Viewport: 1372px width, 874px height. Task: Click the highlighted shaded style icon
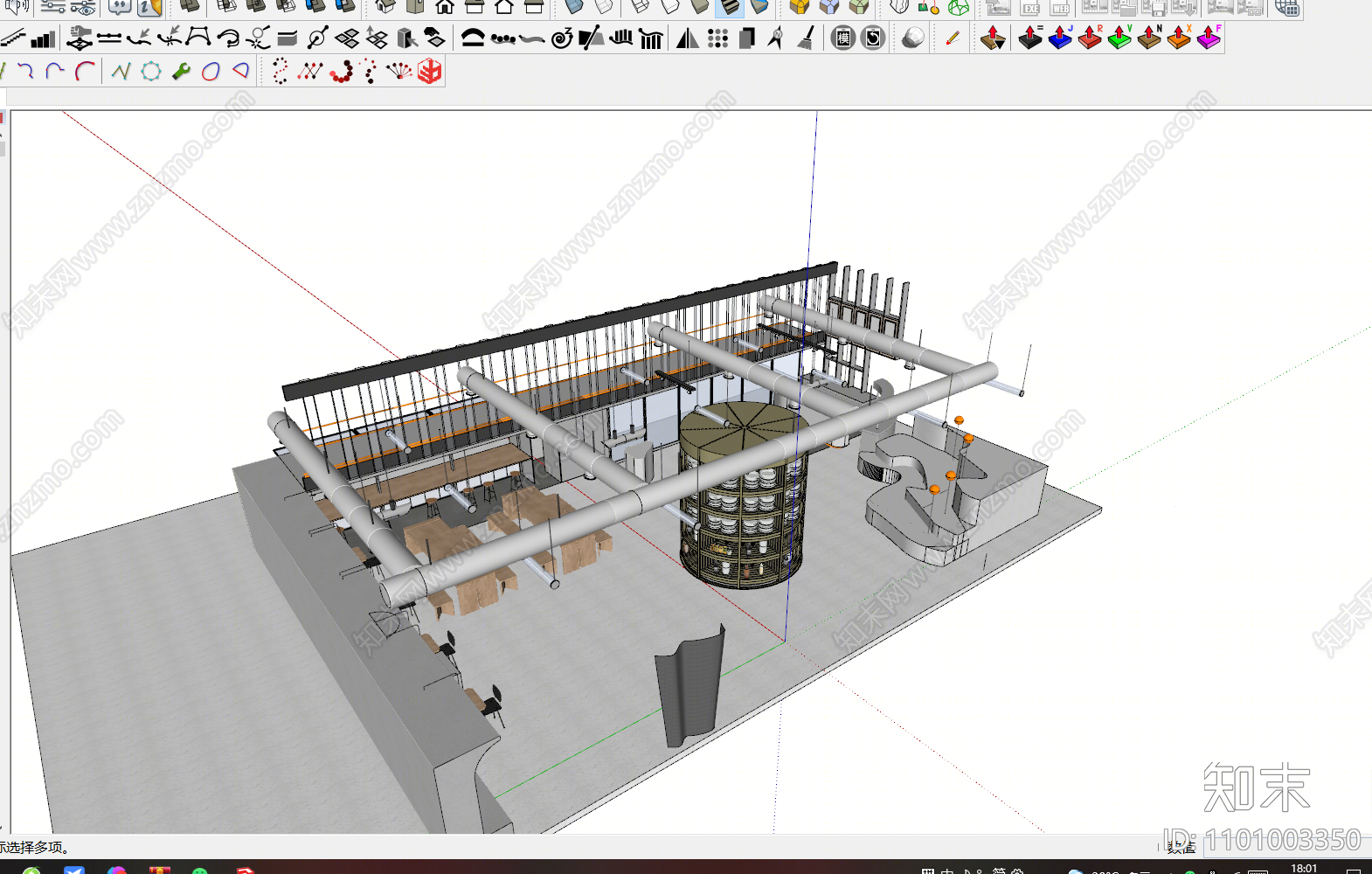[729, 7]
